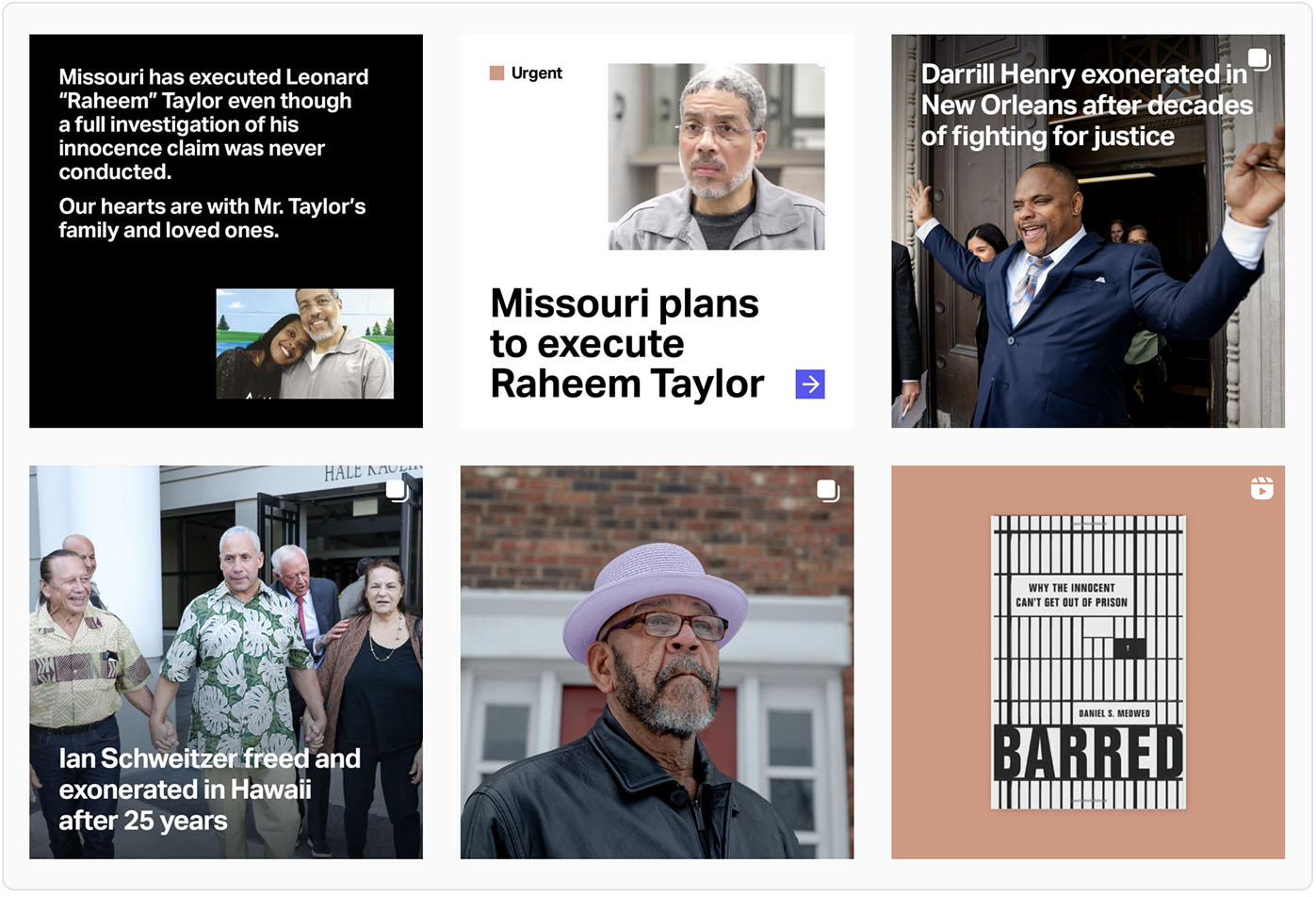Screen dimensions: 1316x897
Task: Open the man in purple hat post
Action: click(657, 662)
